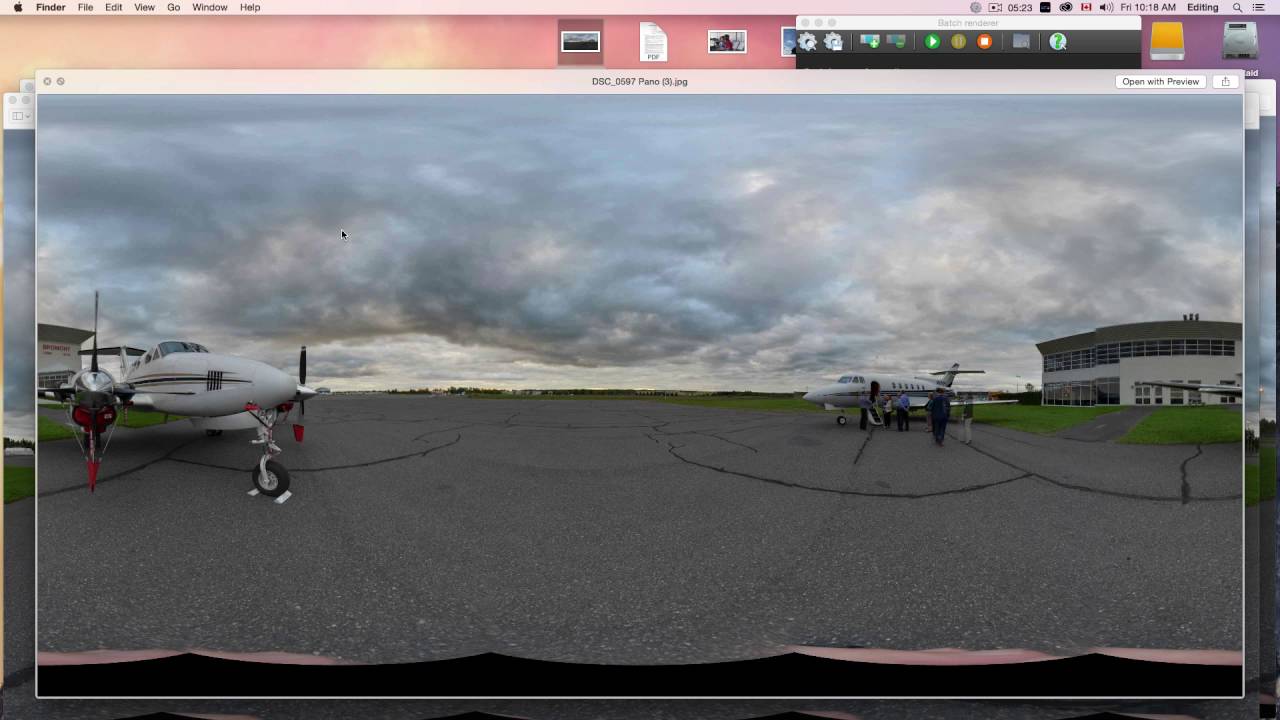Open Batch renderer help question mark icon

tap(1058, 42)
